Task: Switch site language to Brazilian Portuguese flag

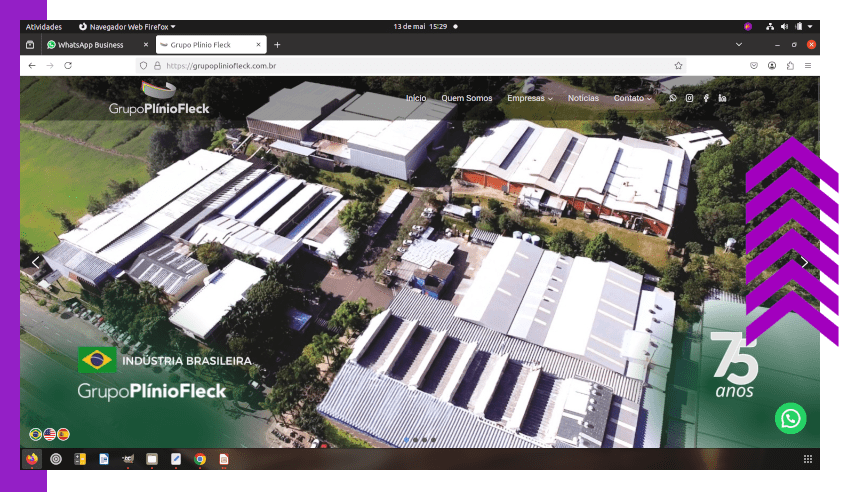Action: (x=35, y=434)
